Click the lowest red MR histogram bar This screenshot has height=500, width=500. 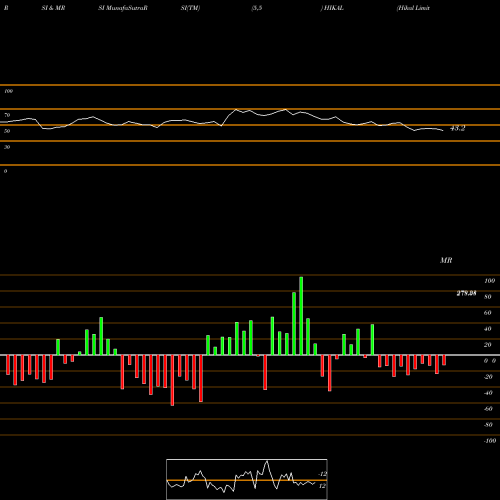pos(172,380)
